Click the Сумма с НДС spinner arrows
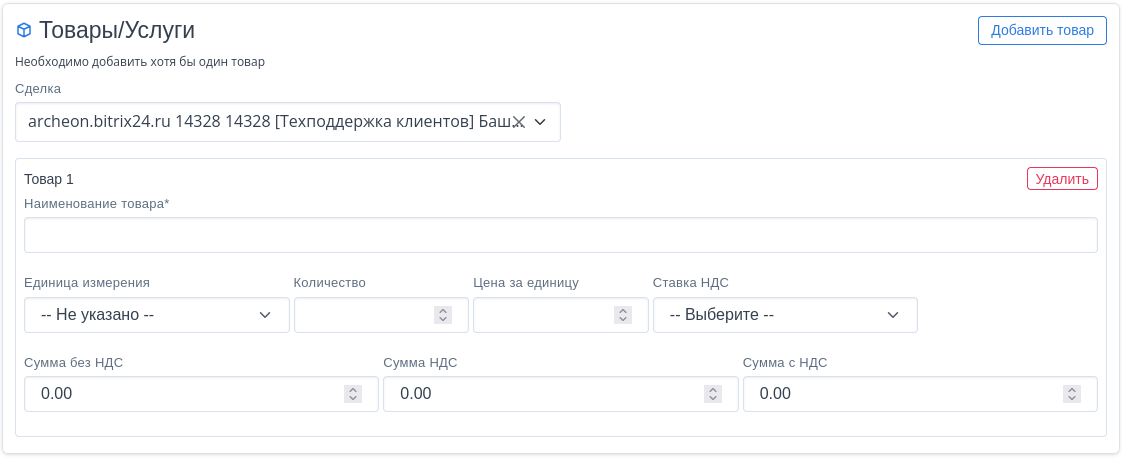 [x=1072, y=394]
